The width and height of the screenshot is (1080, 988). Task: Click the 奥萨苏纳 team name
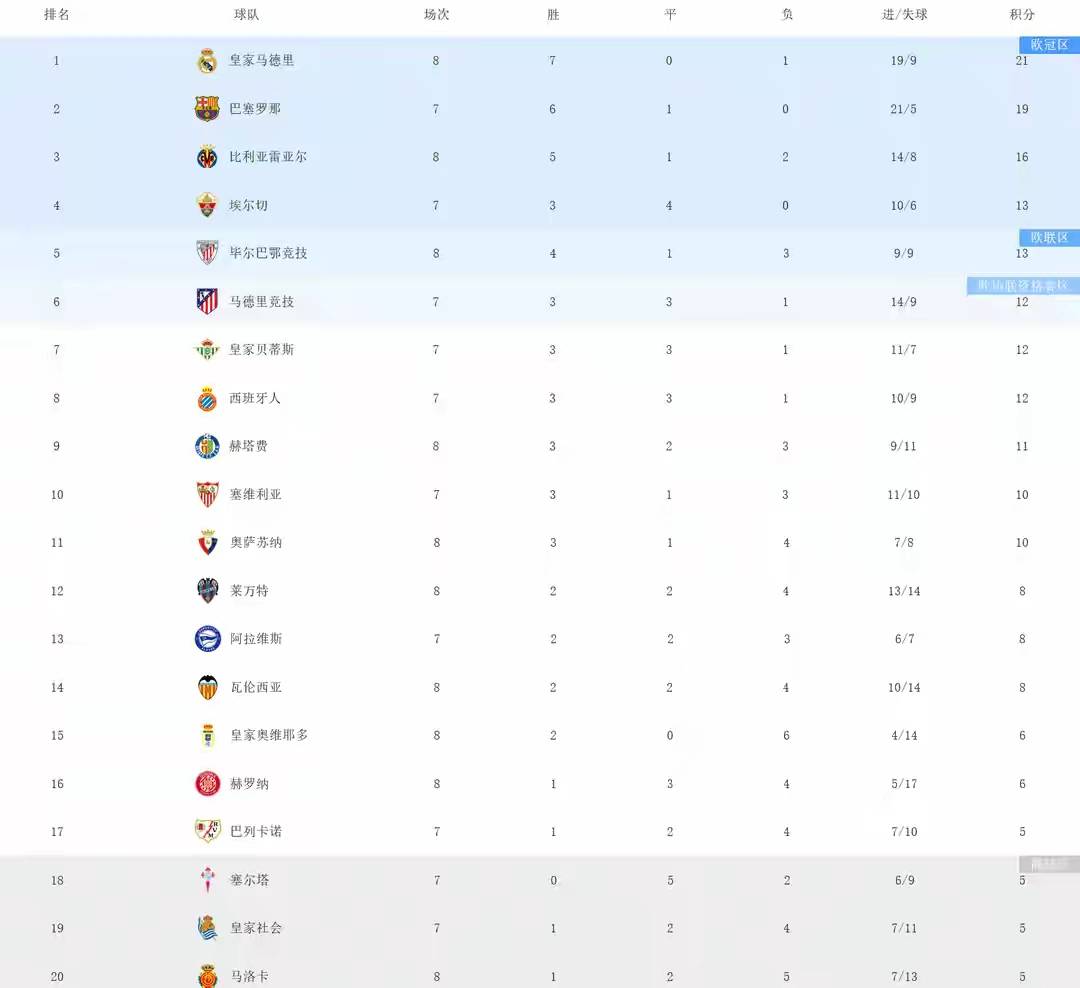256,542
